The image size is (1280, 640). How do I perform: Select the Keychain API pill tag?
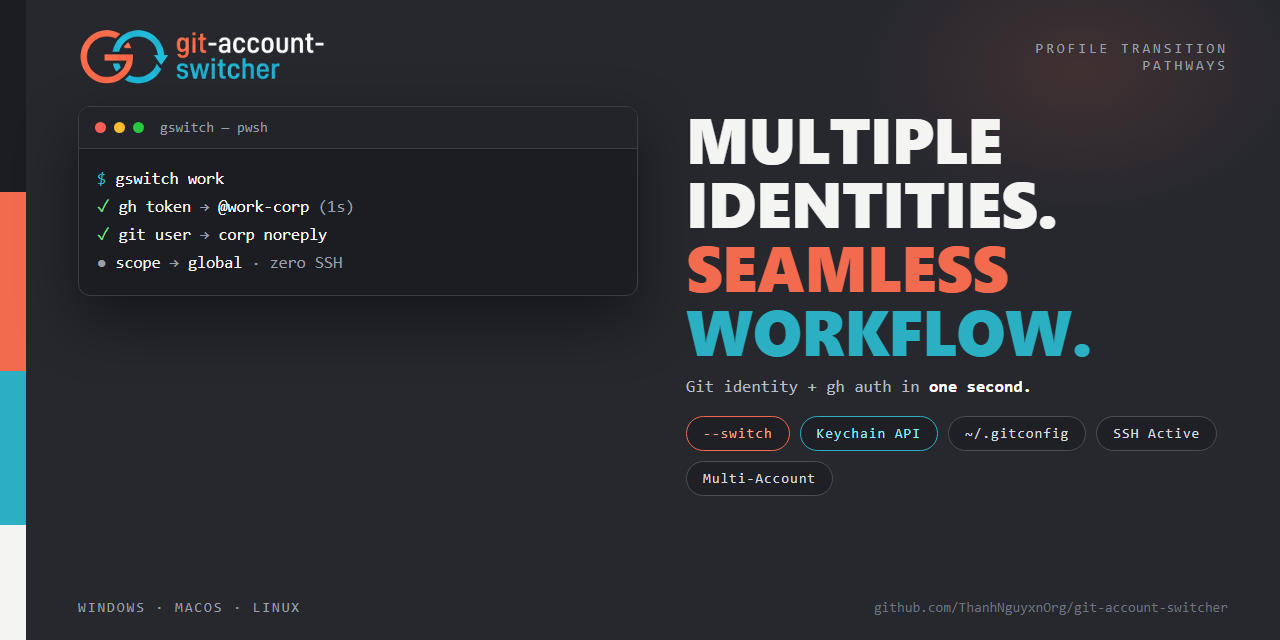pos(868,433)
